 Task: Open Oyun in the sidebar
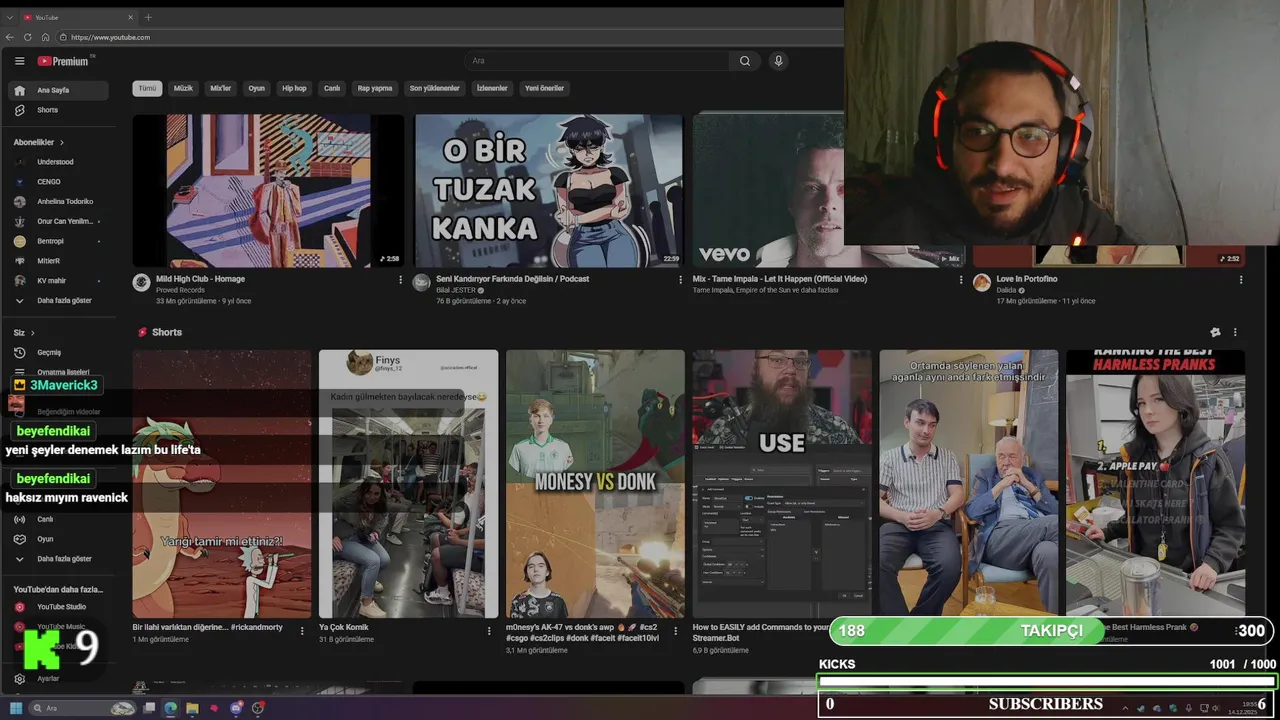pos(58,539)
